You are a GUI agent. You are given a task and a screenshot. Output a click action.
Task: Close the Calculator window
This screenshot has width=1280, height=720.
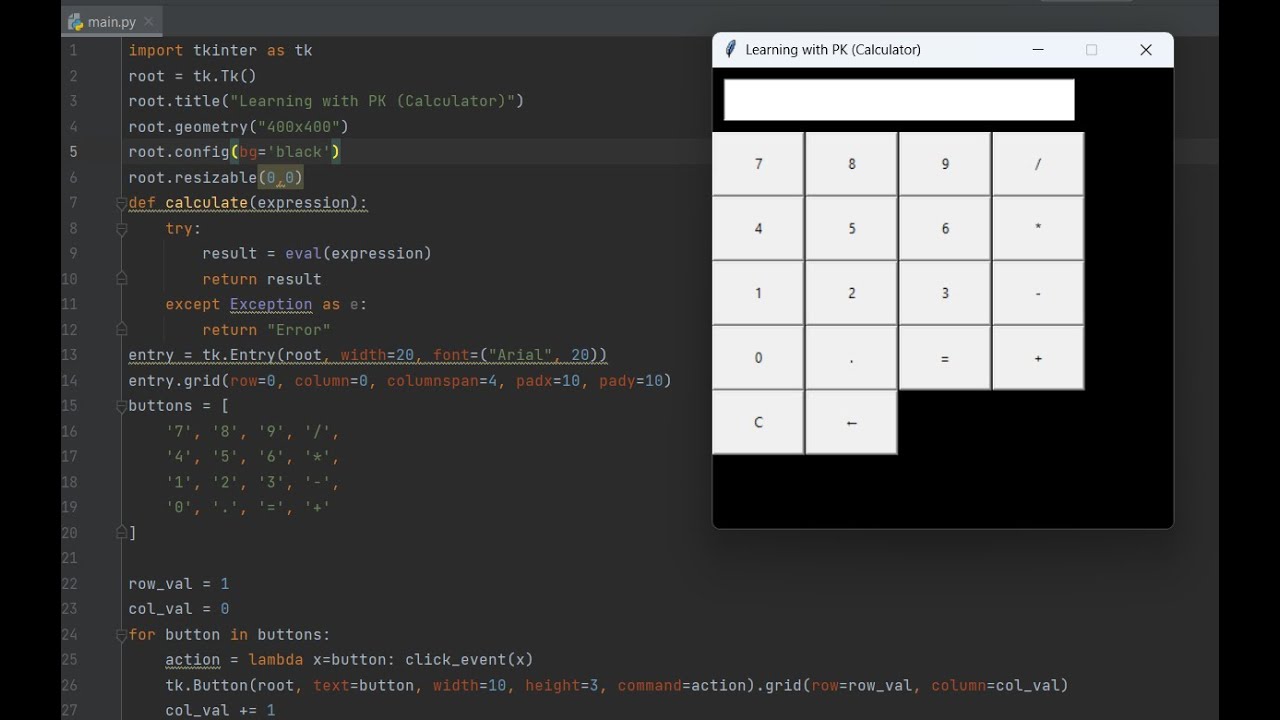pyautogui.click(x=1146, y=49)
